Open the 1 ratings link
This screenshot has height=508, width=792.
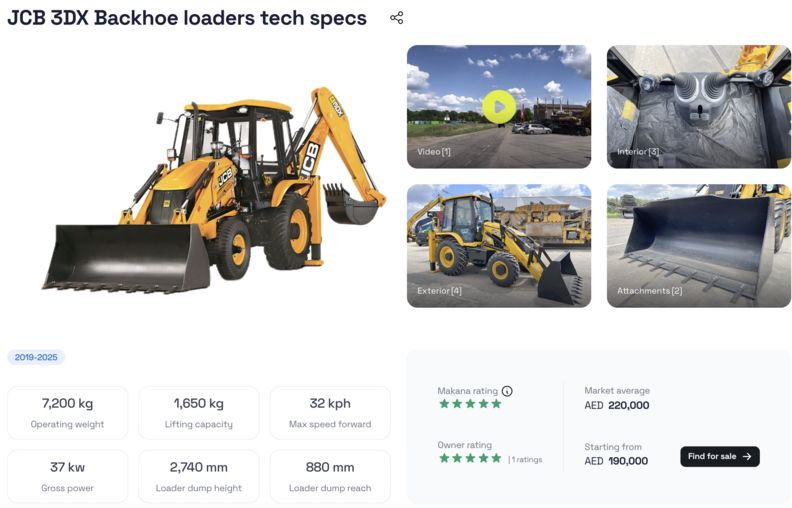[x=526, y=460]
